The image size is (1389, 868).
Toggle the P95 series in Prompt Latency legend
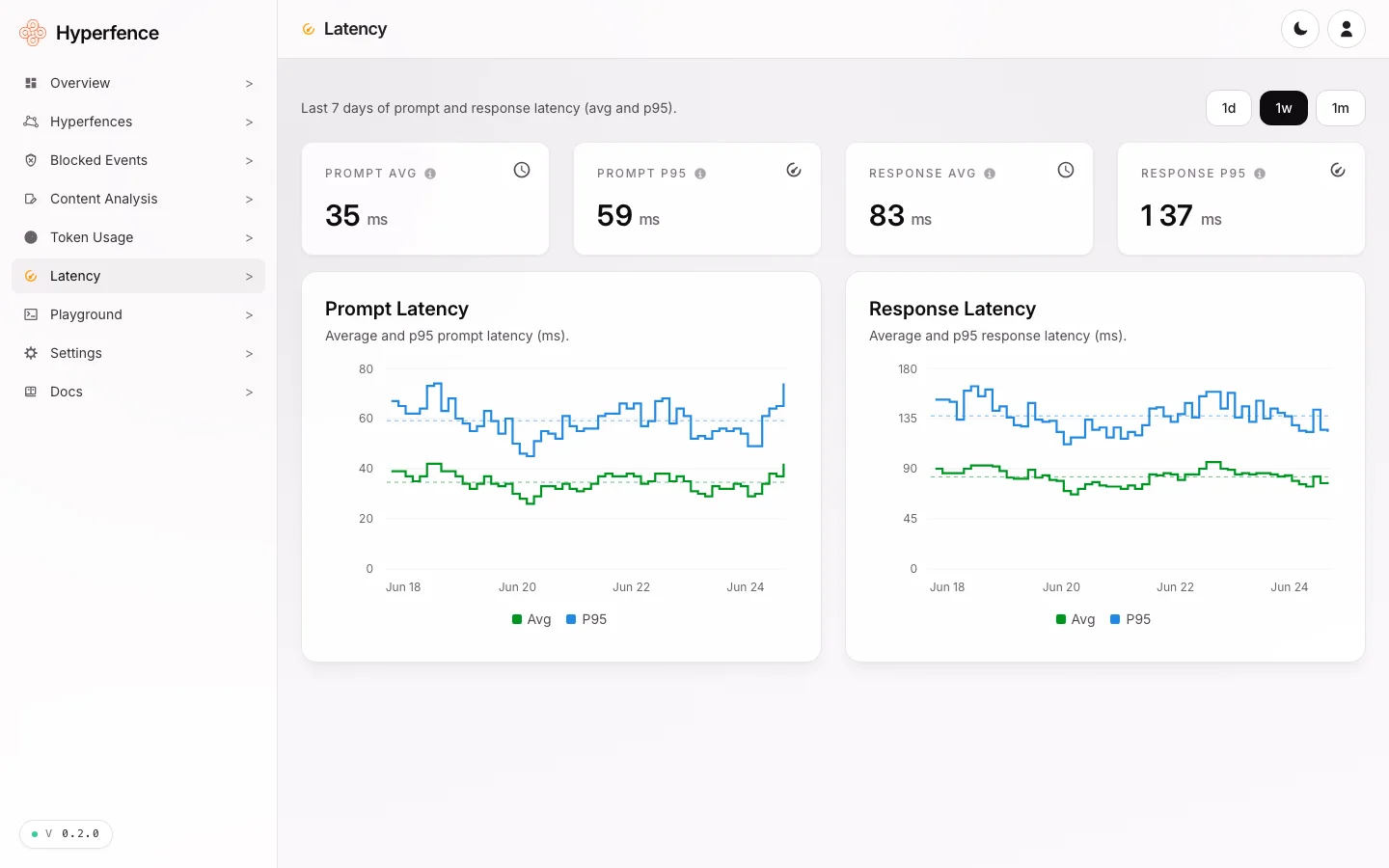click(x=586, y=619)
